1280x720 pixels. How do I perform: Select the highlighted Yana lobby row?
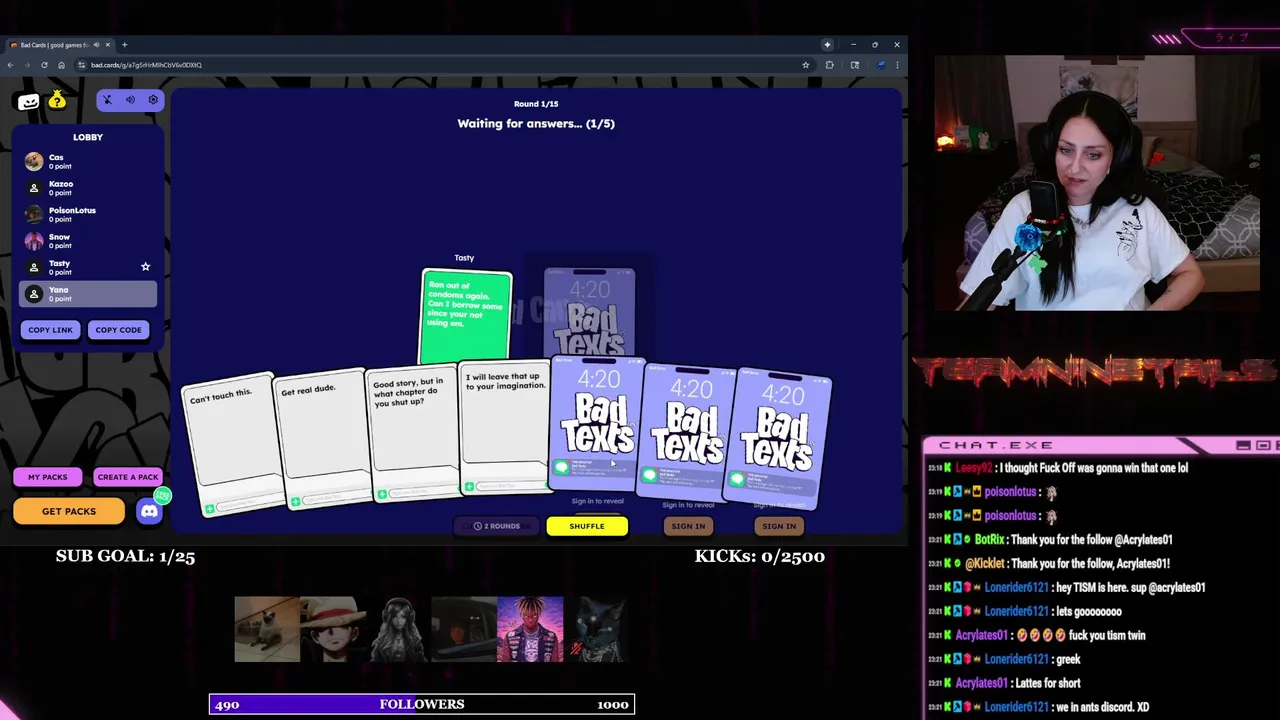(88, 294)
